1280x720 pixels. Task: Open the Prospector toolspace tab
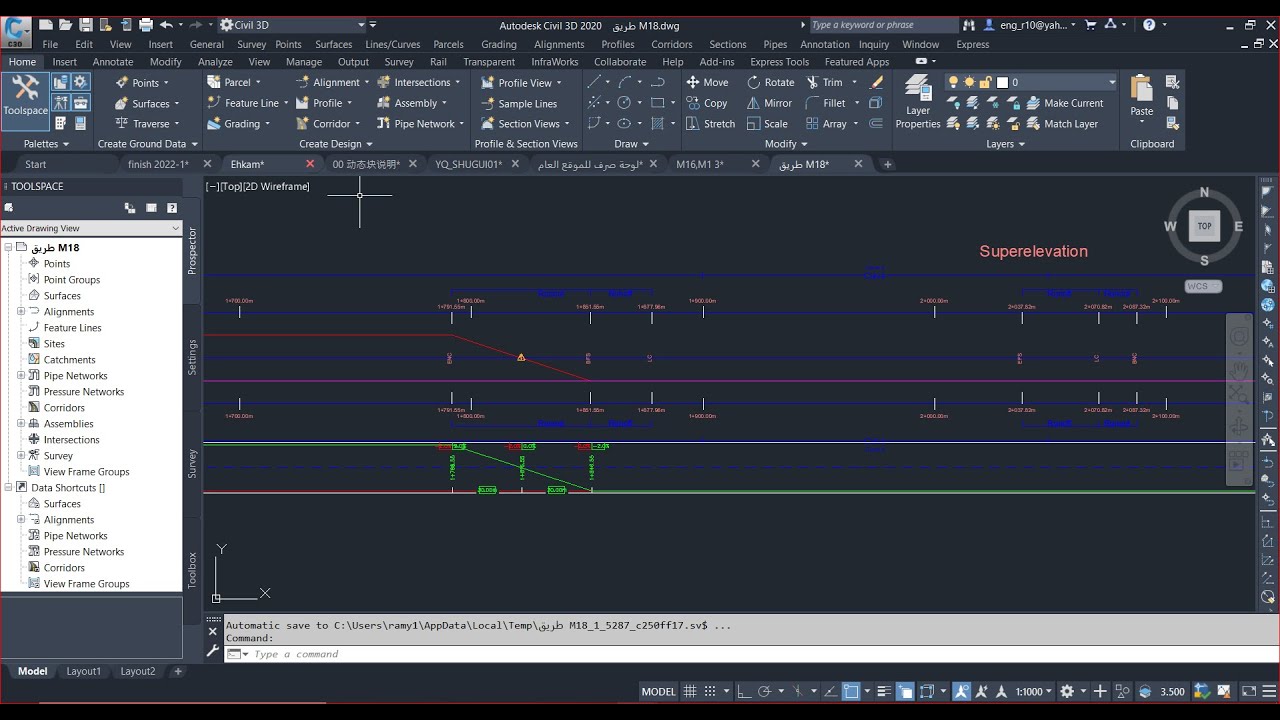click(x=193, y=250)
